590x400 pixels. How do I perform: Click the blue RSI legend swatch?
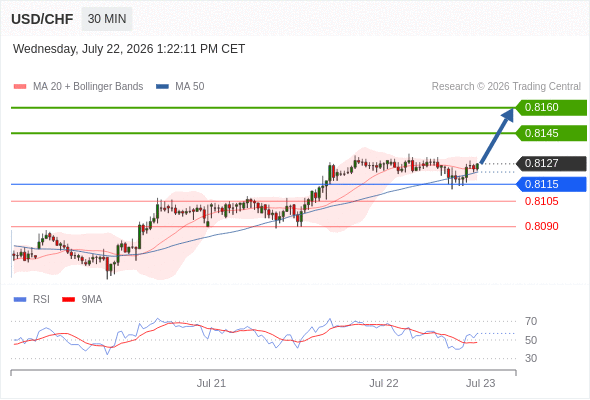(20, 300)
